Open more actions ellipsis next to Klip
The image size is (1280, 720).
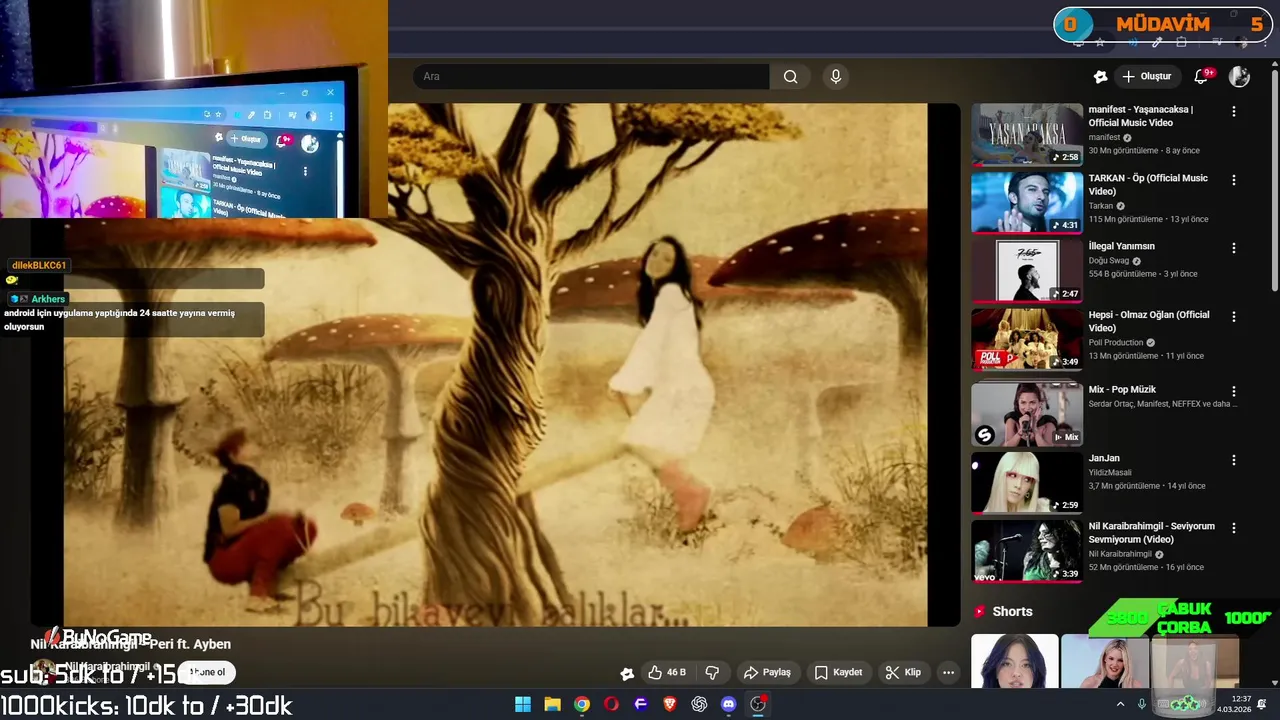click(948, 673)
